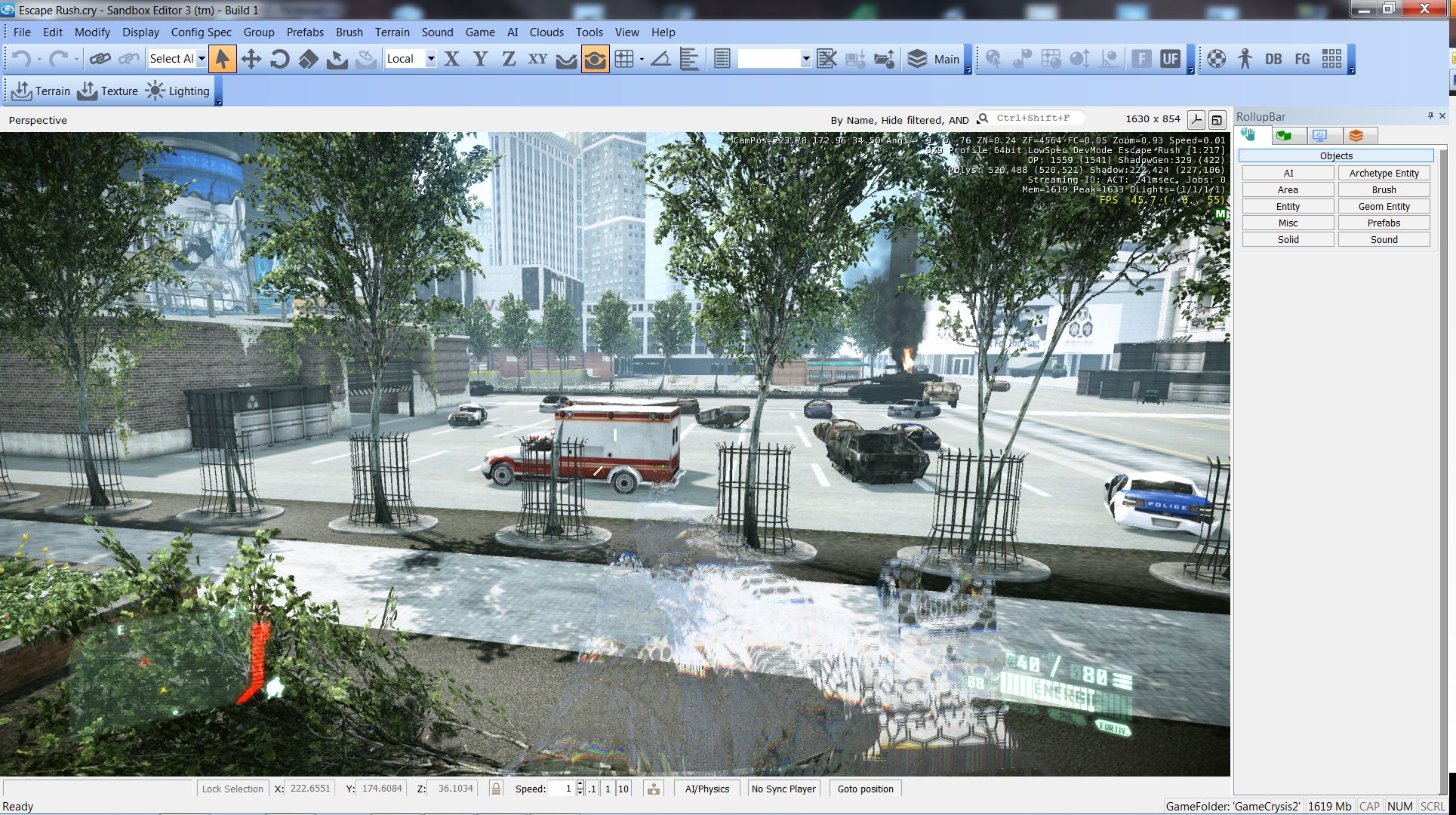Click the Select terrain tool icon
1456x815 pixels.
pyautogui.click(x=337, y=59)
